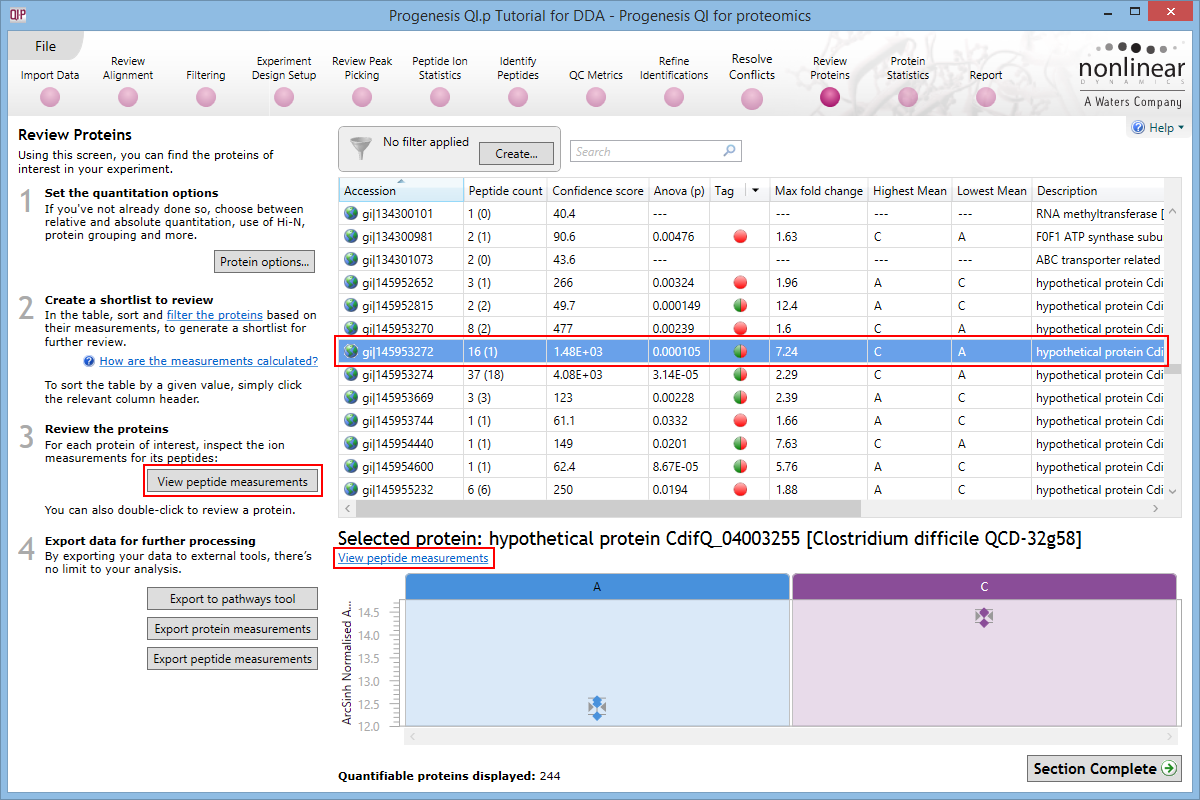The width and height of the screenshot is (1200, 800).
Task: Go to the QC Metrics step
Action: click(x=596, y=89)
